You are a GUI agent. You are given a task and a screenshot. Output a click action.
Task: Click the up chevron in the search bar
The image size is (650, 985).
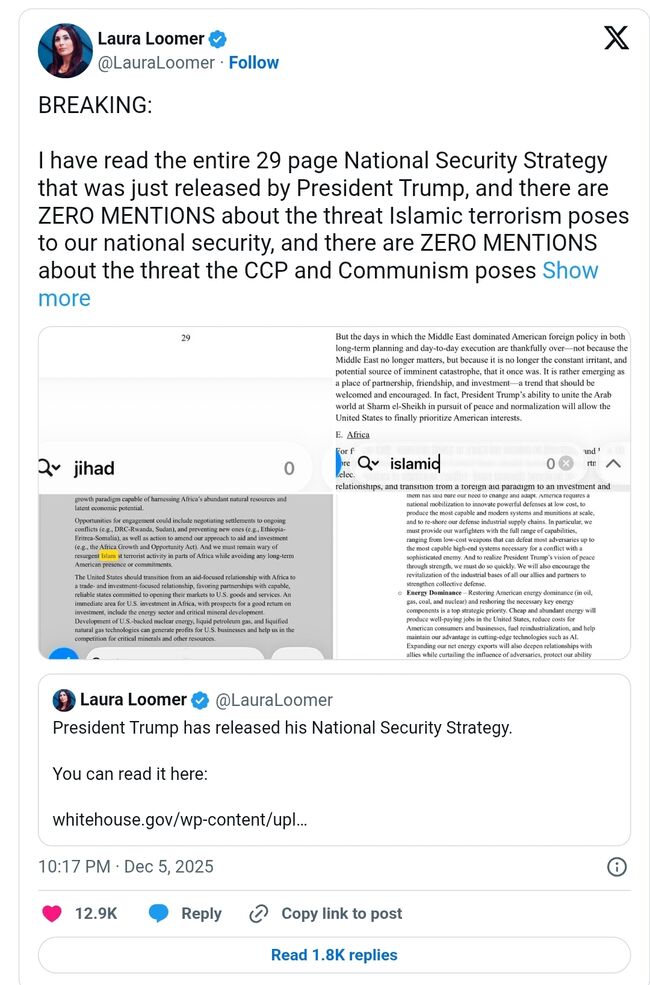pos(613,463)
